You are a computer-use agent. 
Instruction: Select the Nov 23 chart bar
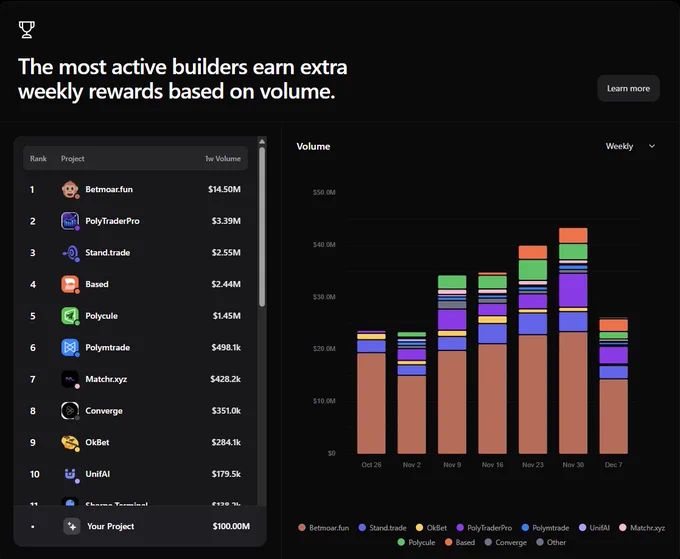533,350
